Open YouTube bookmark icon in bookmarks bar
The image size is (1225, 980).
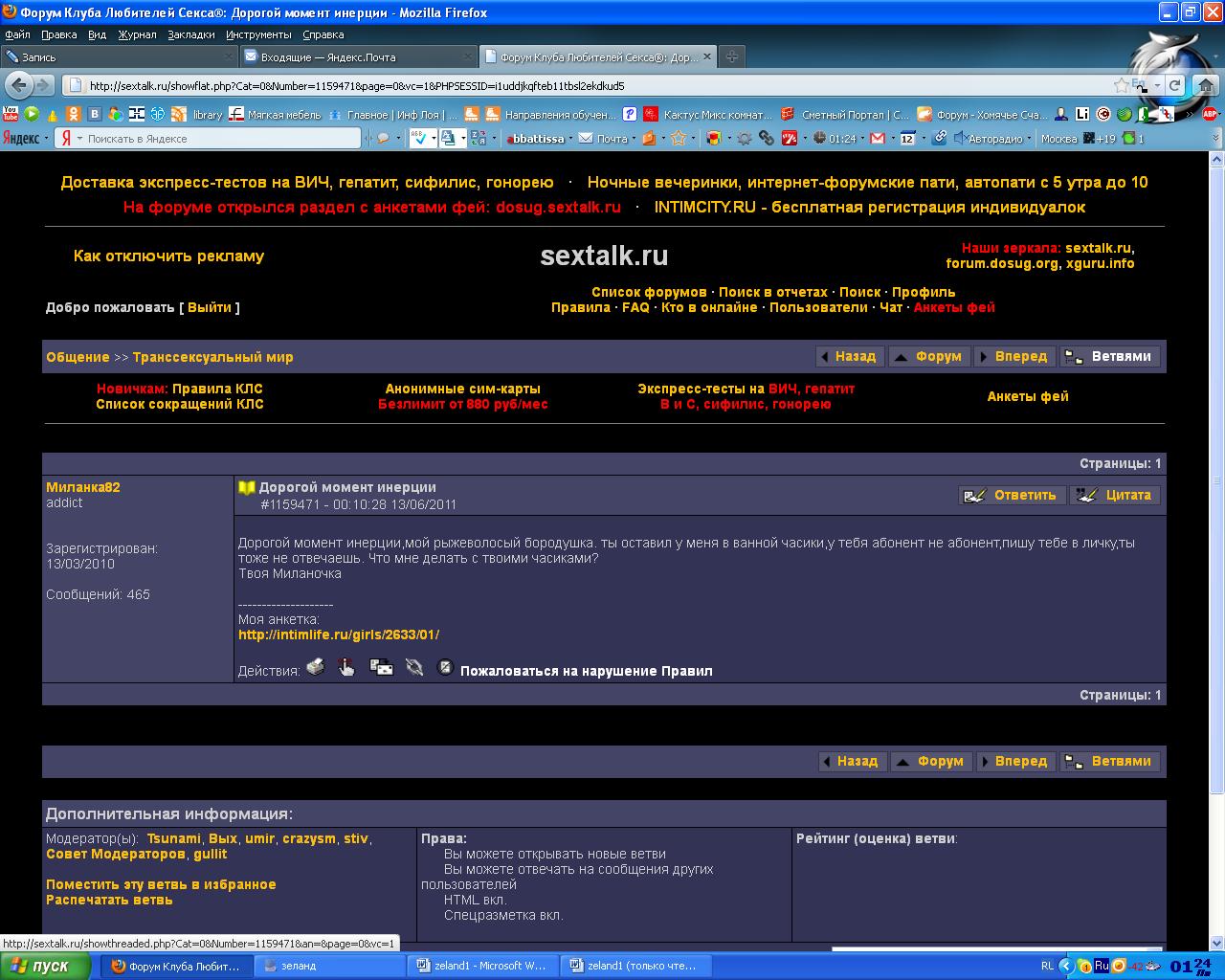click(x=11, y=114)
